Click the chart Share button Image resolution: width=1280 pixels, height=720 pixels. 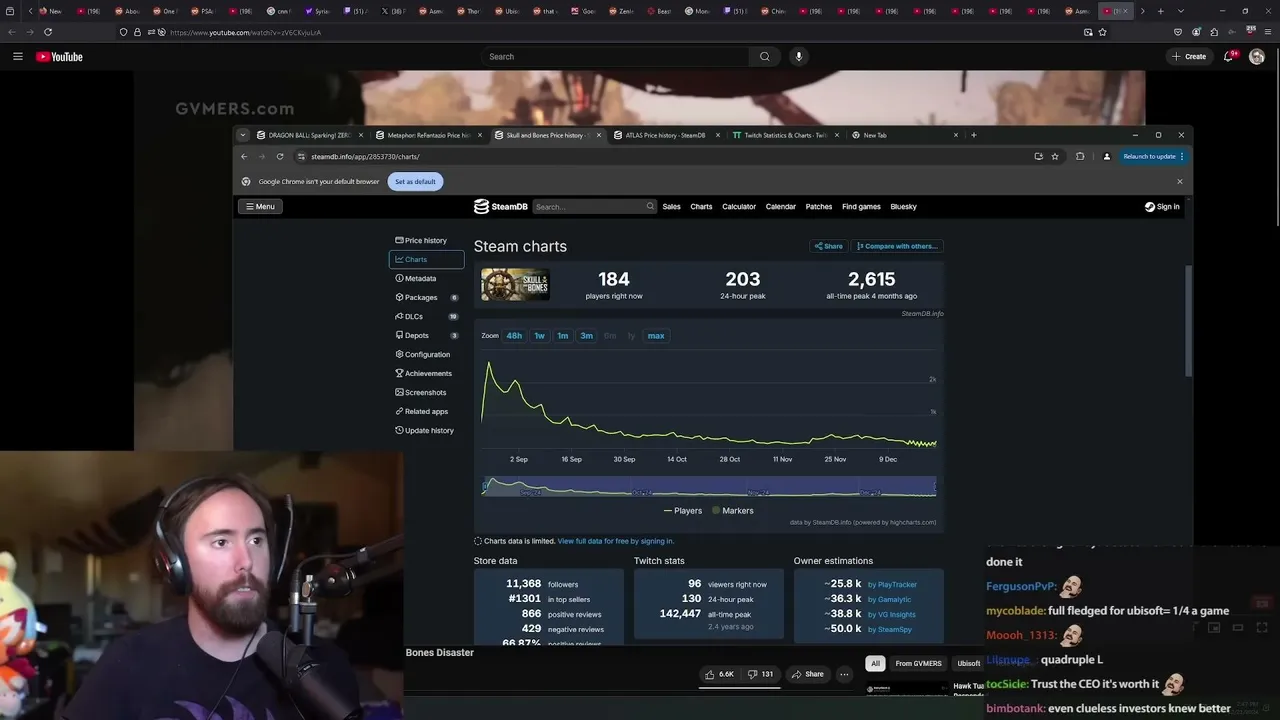coord(828,246)
